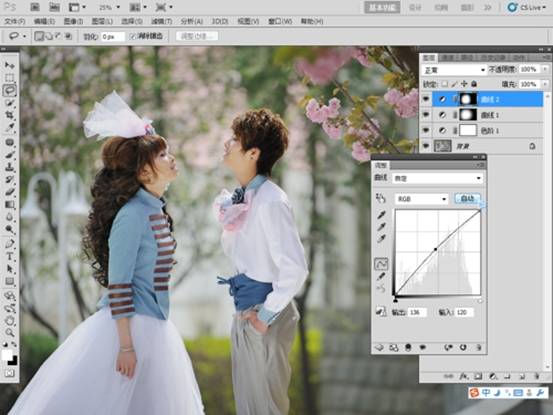The image size is (553, 415).
Task: Toggle lock transparent pixels
Action: (x=445, y=84)
